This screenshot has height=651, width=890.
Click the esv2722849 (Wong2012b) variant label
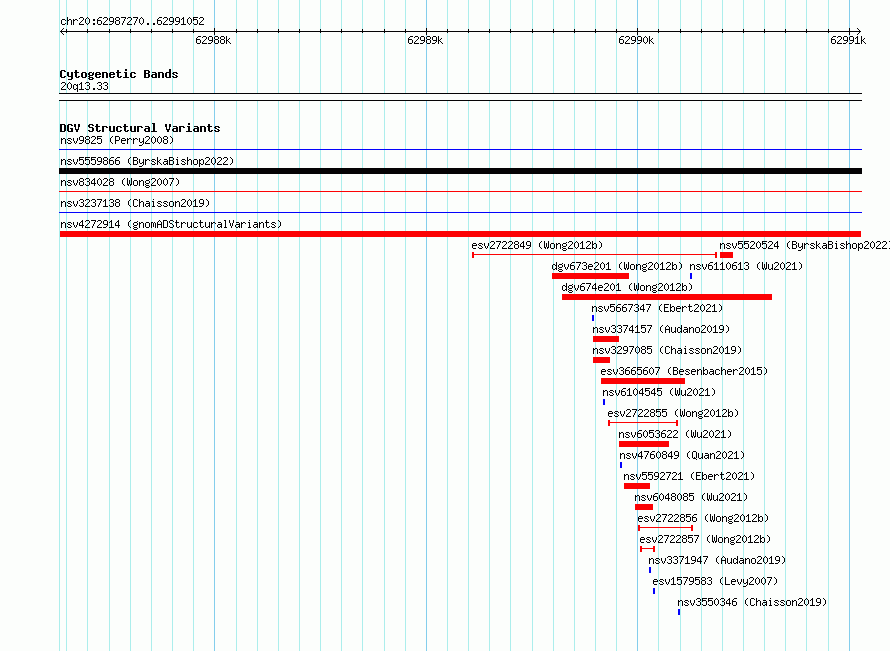(x=537, y=245)
